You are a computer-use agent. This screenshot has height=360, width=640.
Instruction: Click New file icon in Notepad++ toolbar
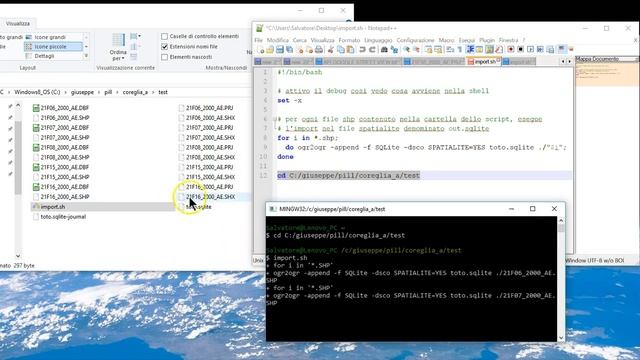pyautogui.click(x=260, y=50)
